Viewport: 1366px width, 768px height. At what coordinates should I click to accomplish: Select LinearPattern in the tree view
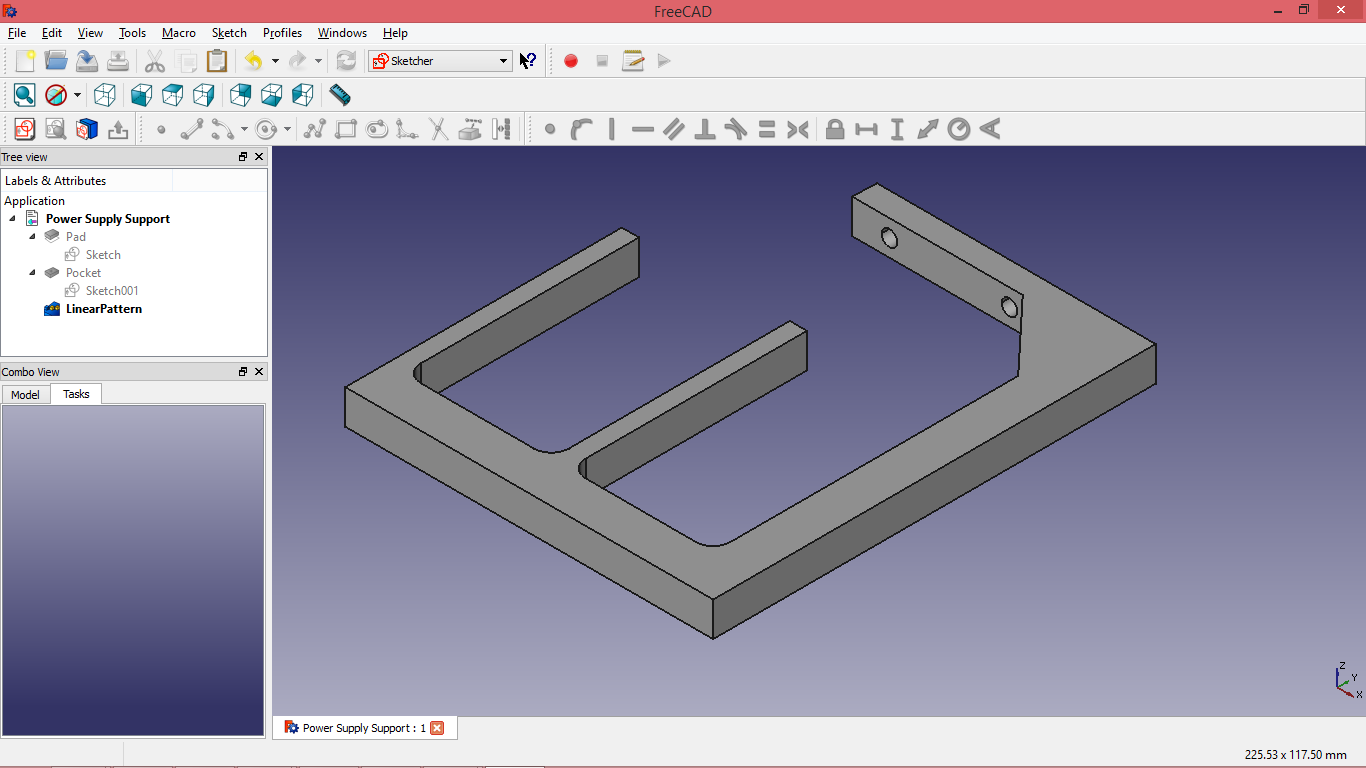(x=103, y=309)
